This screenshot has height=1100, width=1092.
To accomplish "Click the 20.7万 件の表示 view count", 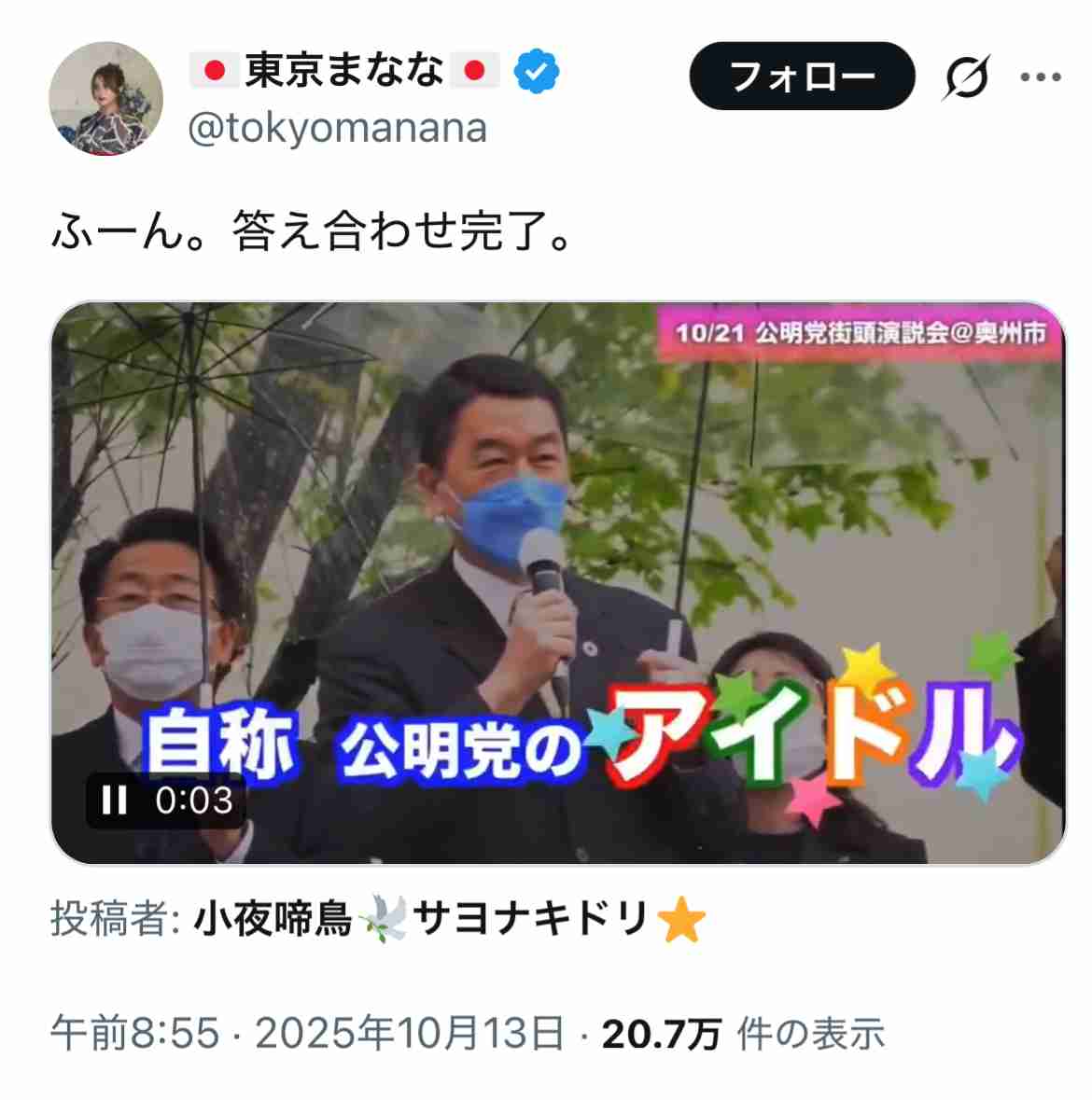I will click(x=743, y=1034).
